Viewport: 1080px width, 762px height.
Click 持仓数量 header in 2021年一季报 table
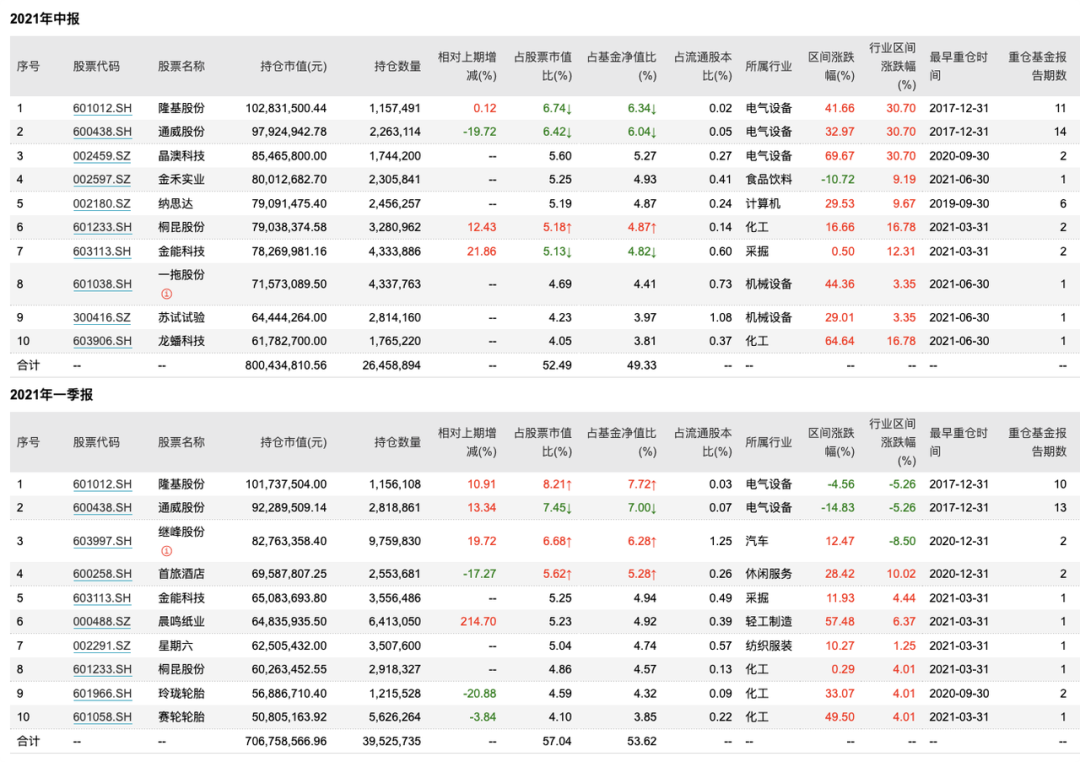397,442
